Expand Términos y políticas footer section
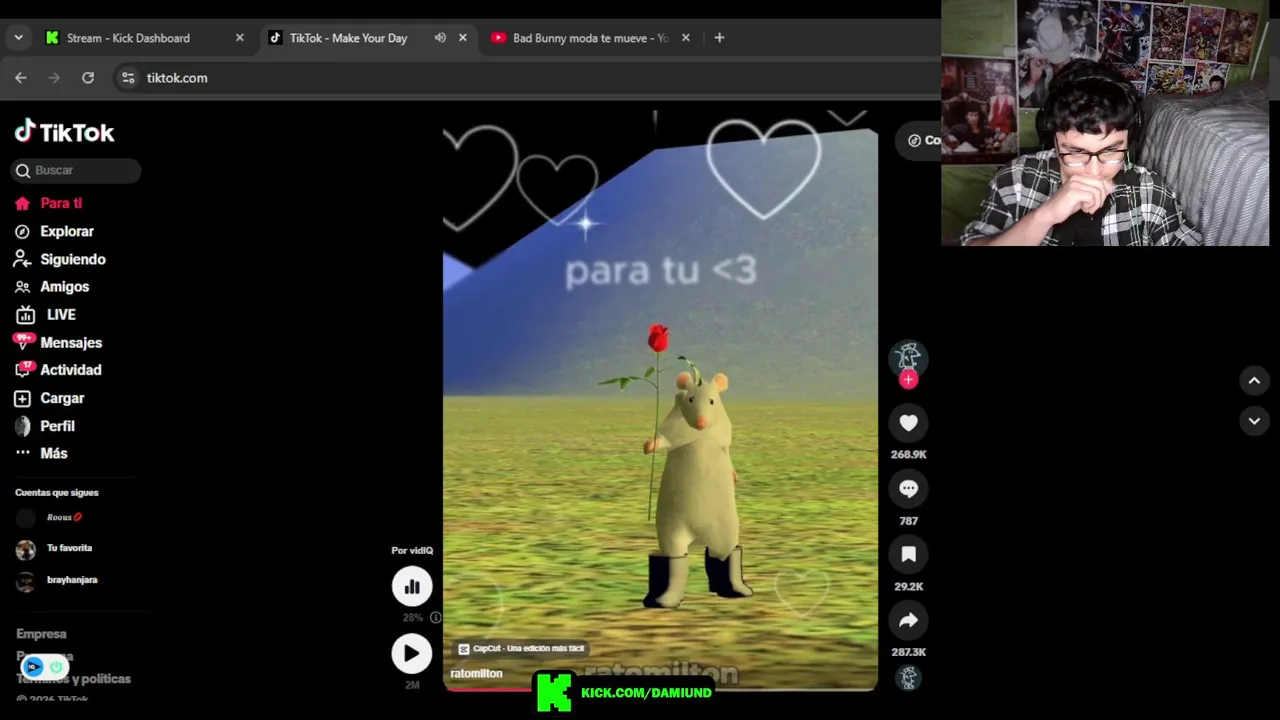Viewport: 1280px width, 720px height. click(73, 679)
